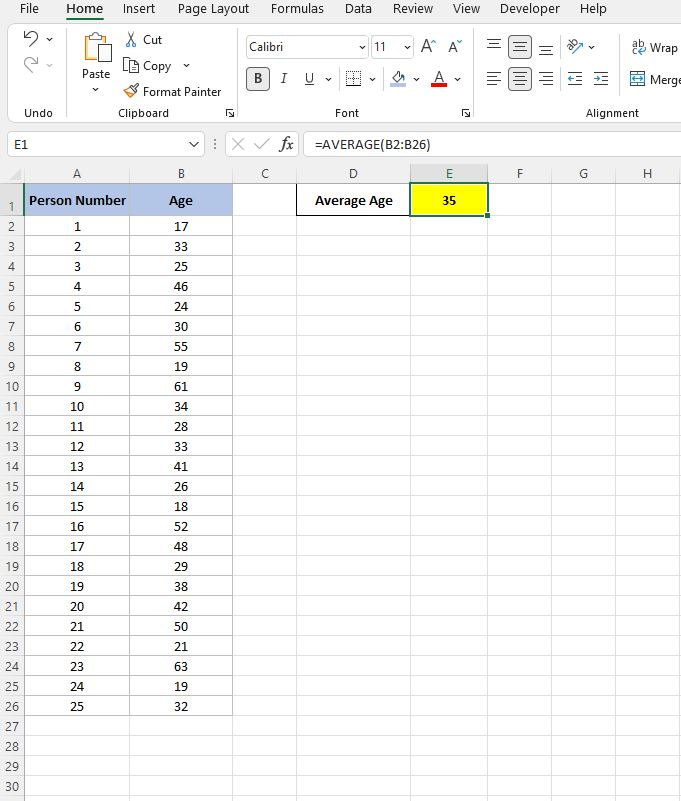Click the Average Age label cell
This screenshot has width=681, height=801.
pyautogui.click(x=354, y=200)
